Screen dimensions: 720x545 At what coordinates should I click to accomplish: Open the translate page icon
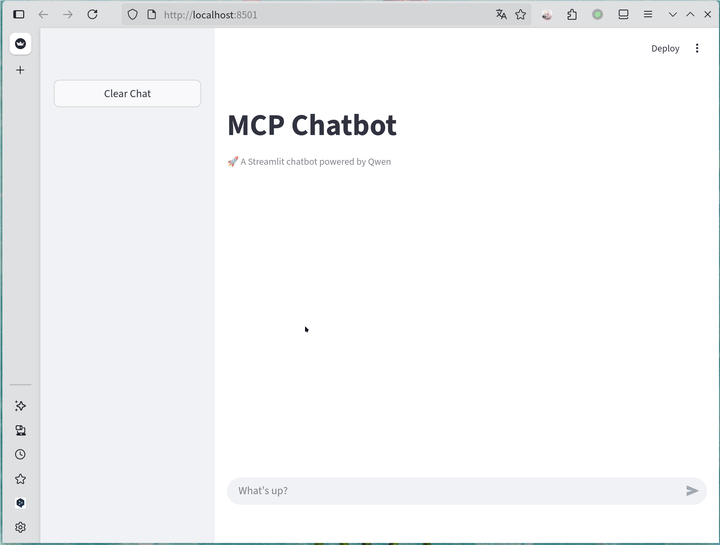pos(501,15)
